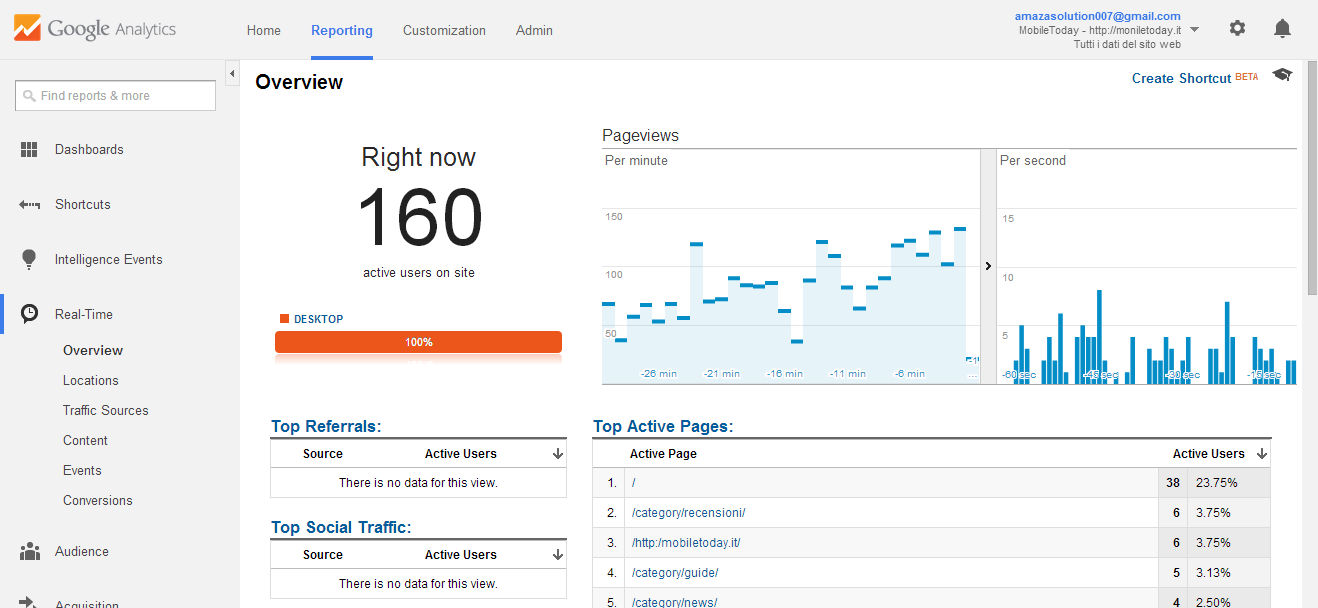Click the Real-Time clock icon
Screen dimensions: 1318x608
coord(30,314)
